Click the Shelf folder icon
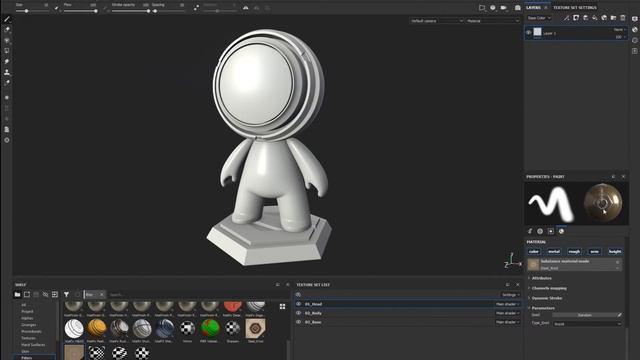This screenshot has width=640, height=360. pos(17,294)
